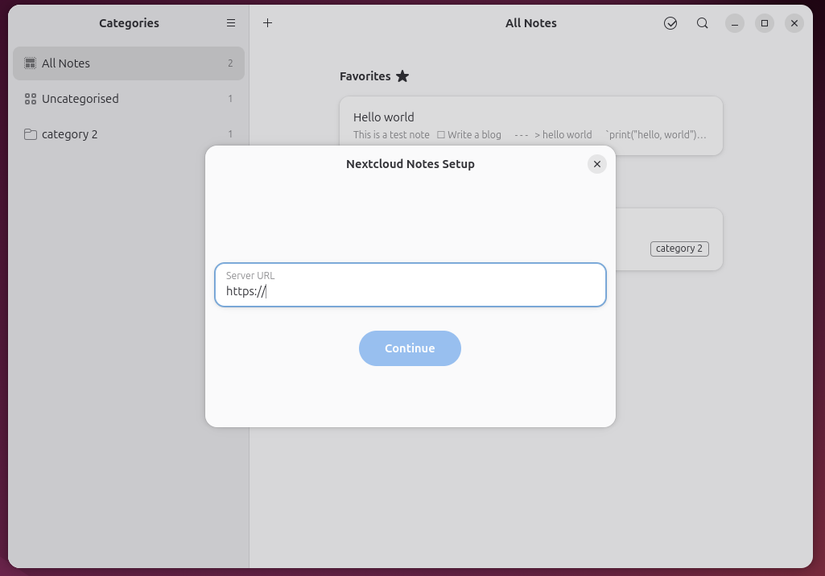Add a new note with plus icon
The height and width of the screenshot is (576, 825).
click(x=267, y=23)
